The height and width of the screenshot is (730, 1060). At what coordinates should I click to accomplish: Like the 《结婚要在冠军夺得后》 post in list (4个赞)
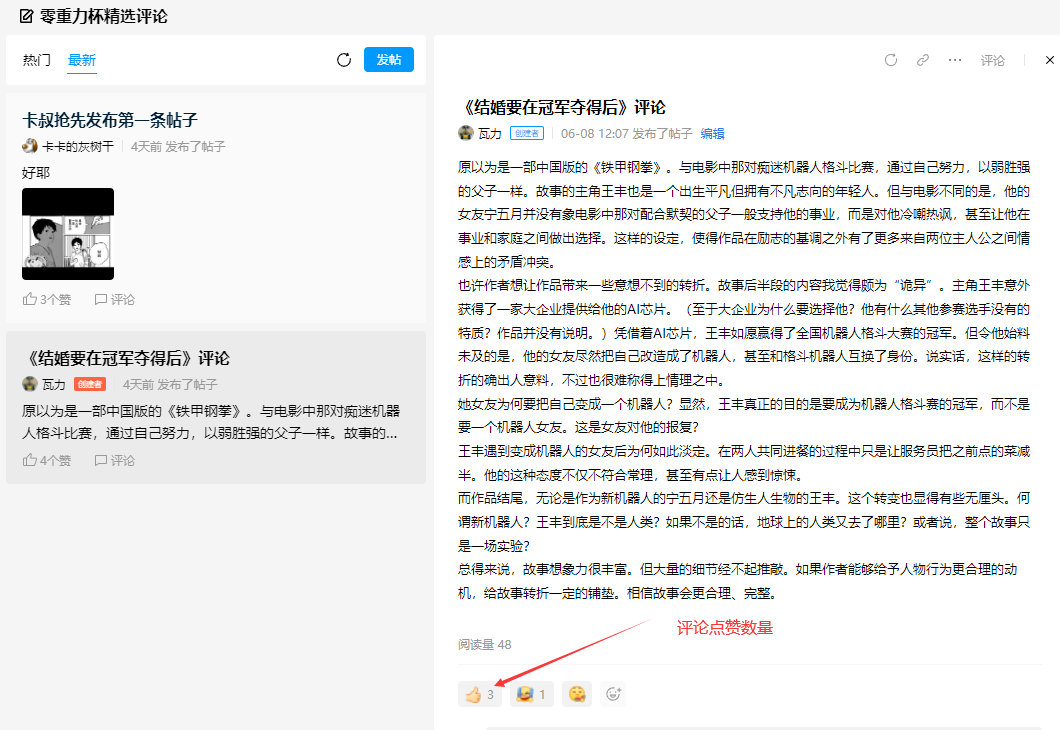click(47, 461)
